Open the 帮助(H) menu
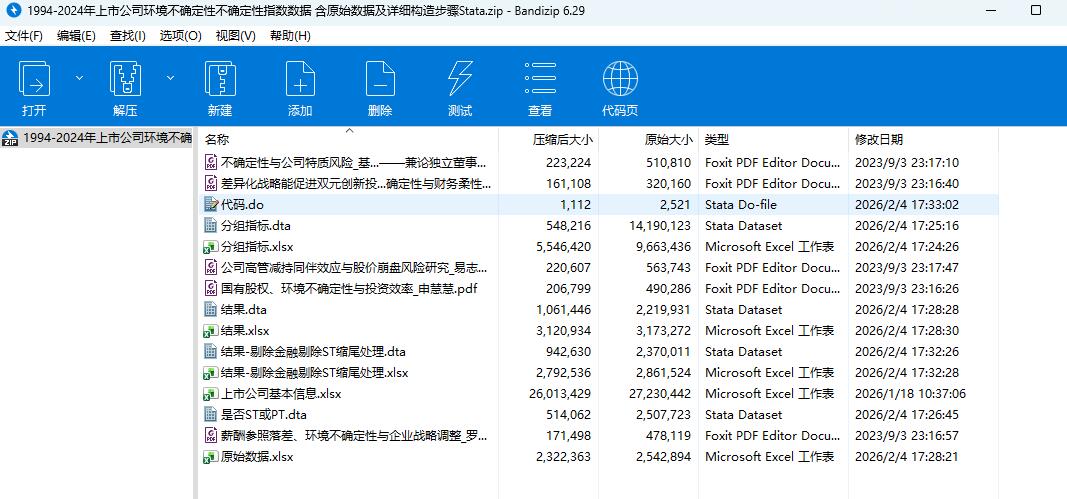The width and height of the screenshot is (1067, 499). tap(291, 36)
